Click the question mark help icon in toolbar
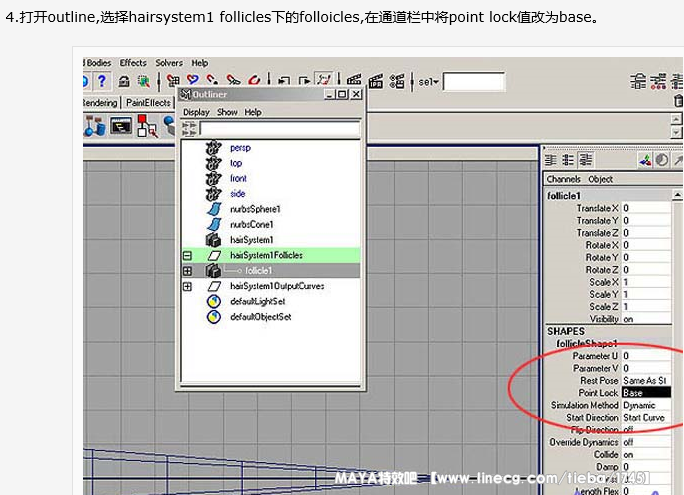 [101, 81]
